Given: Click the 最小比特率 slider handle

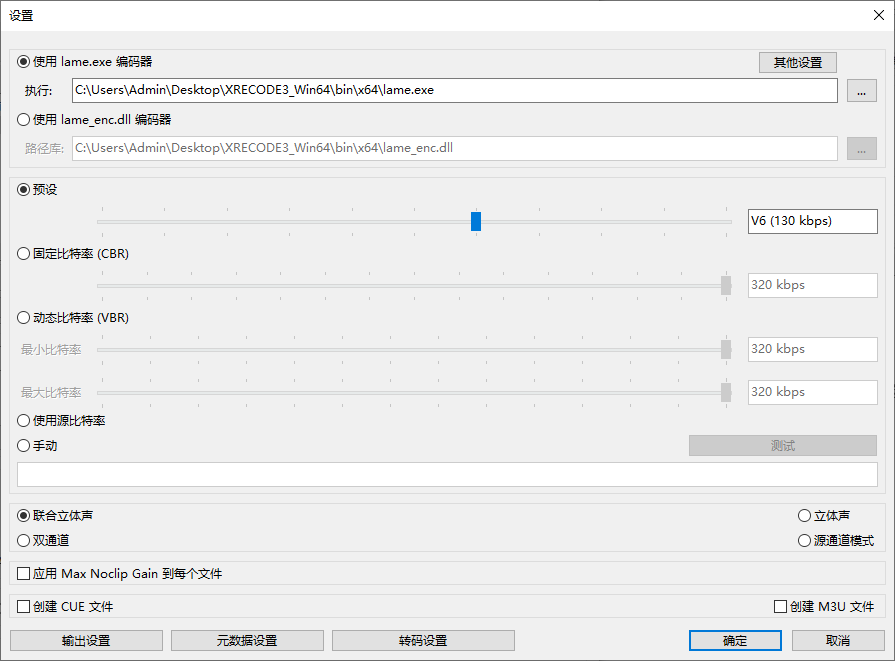Looking at the screenshot, I should pos(726,349).
